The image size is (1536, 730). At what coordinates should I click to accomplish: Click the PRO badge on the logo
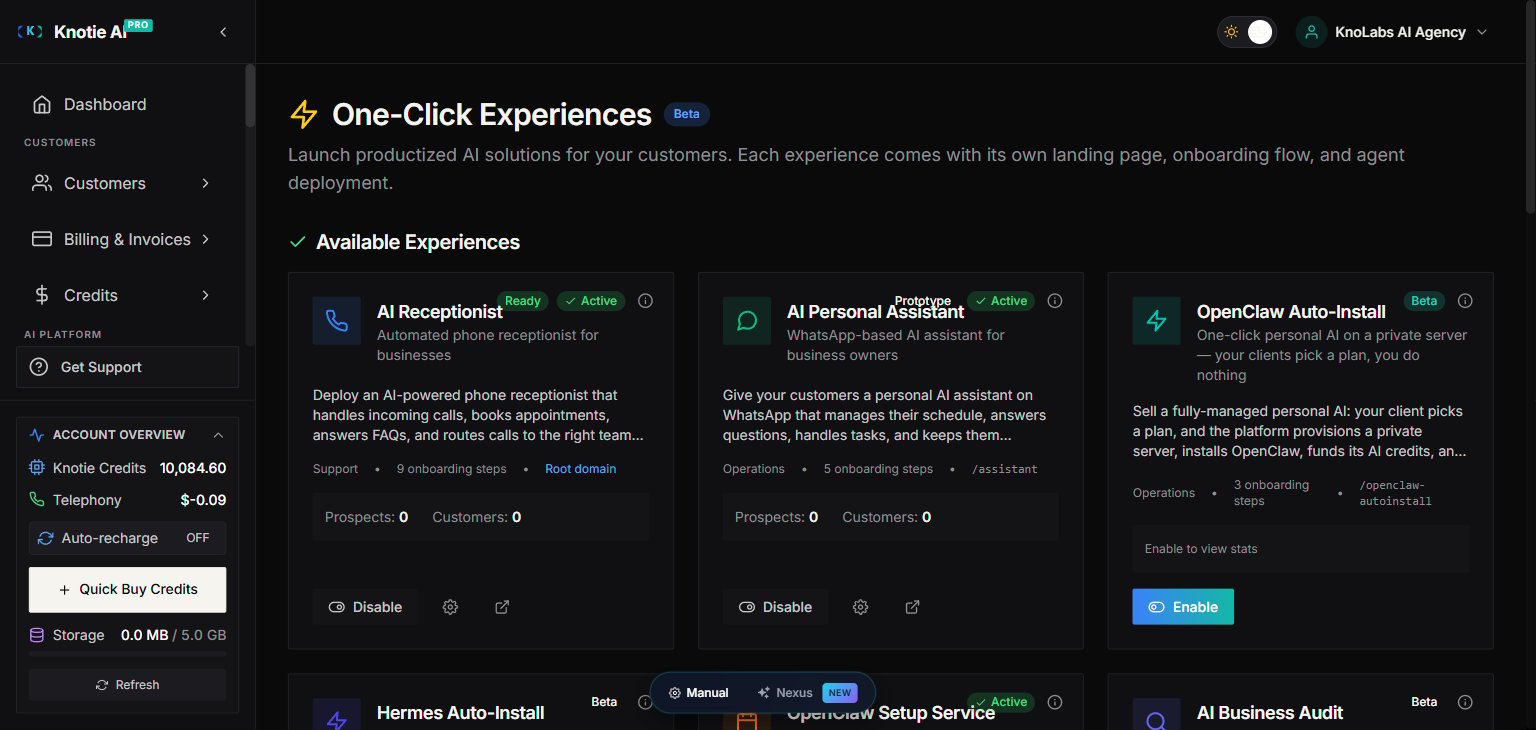(139, 24)
